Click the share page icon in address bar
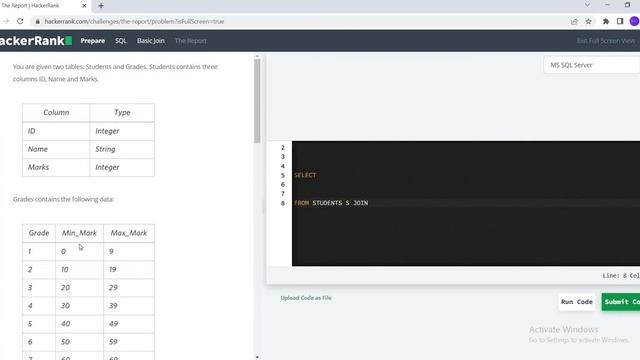 pos(574,21)
